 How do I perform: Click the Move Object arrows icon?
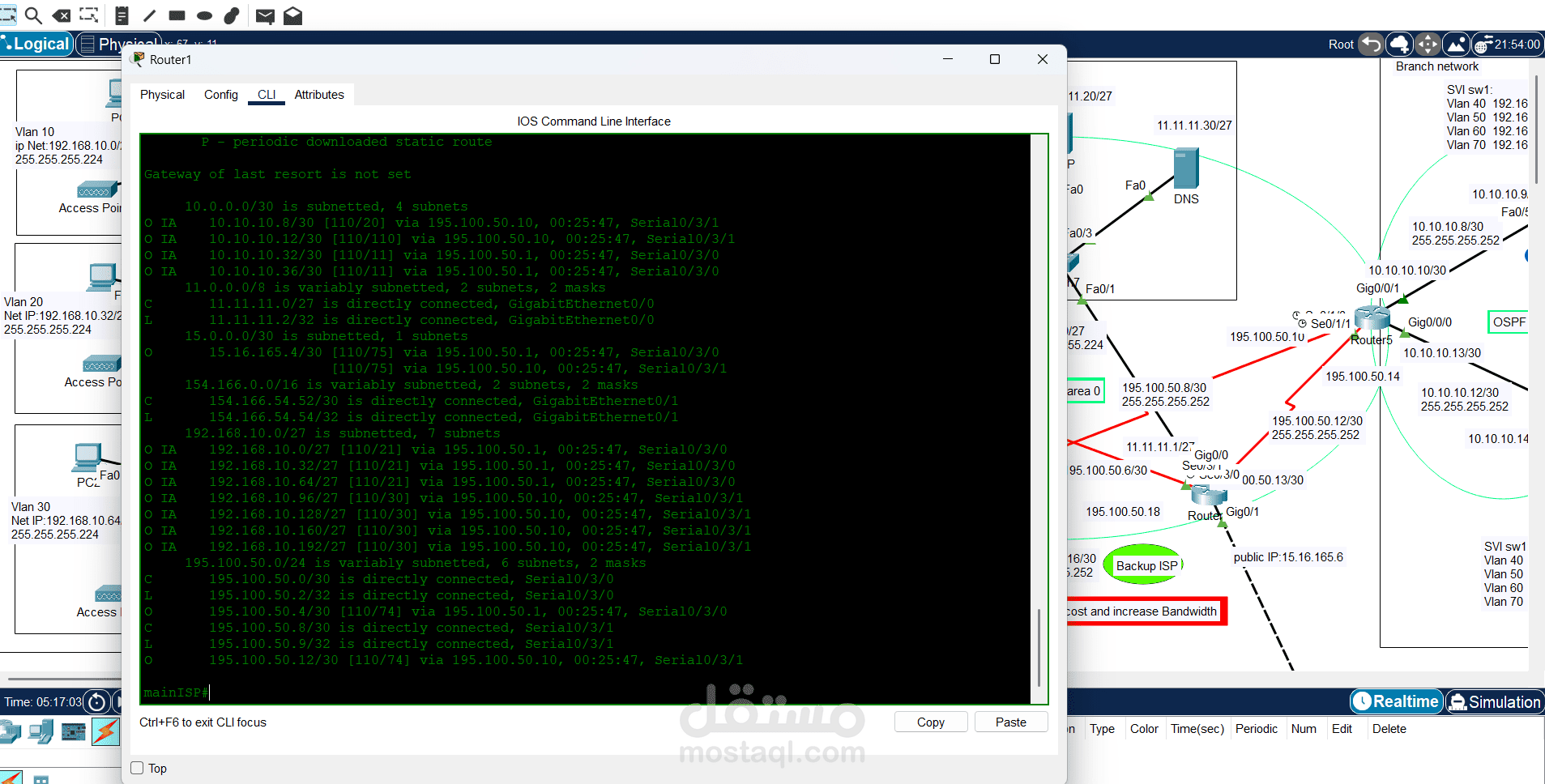tap(1428, 44)
